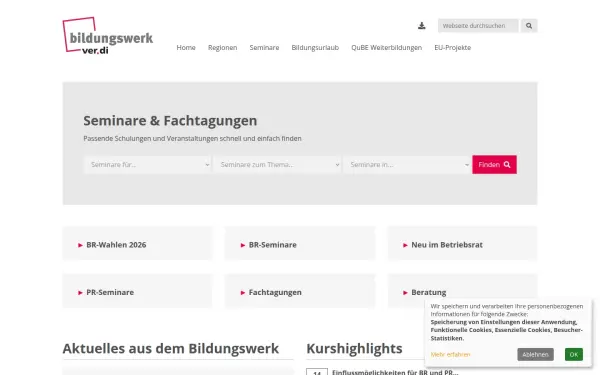The image size is (600, 375).
Task: Accept cookies with the OK button
Action: coord(574,354)
